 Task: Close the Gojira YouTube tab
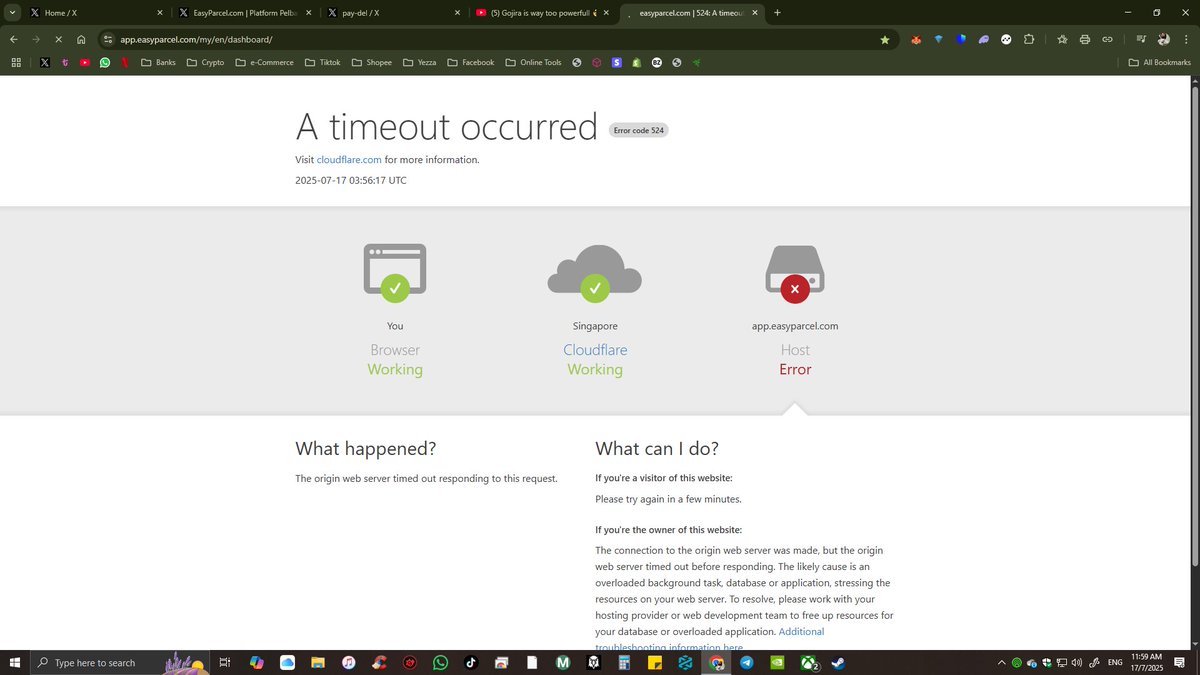[x=606, y=13]
